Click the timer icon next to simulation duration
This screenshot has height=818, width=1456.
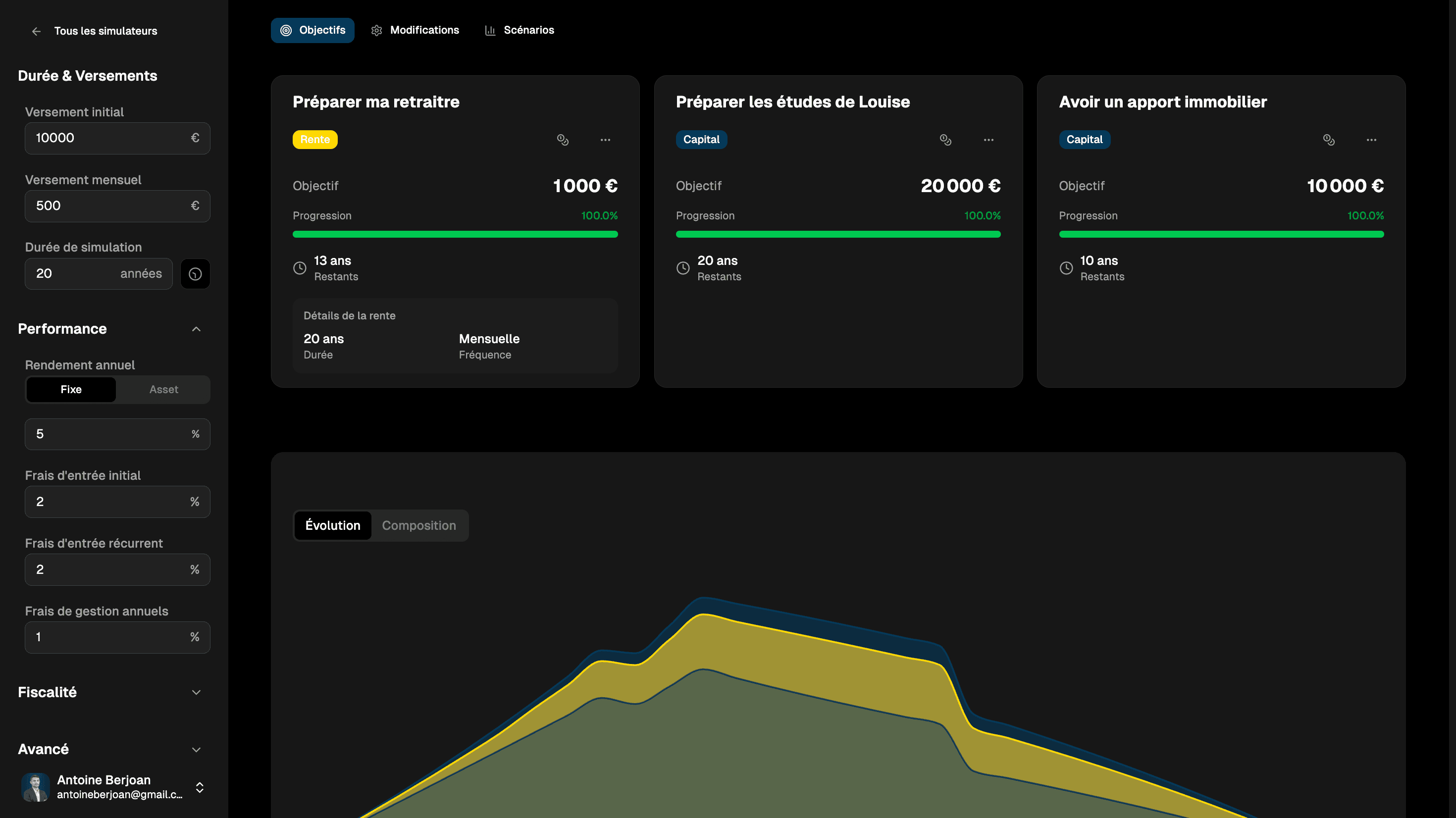coord(195,274)
